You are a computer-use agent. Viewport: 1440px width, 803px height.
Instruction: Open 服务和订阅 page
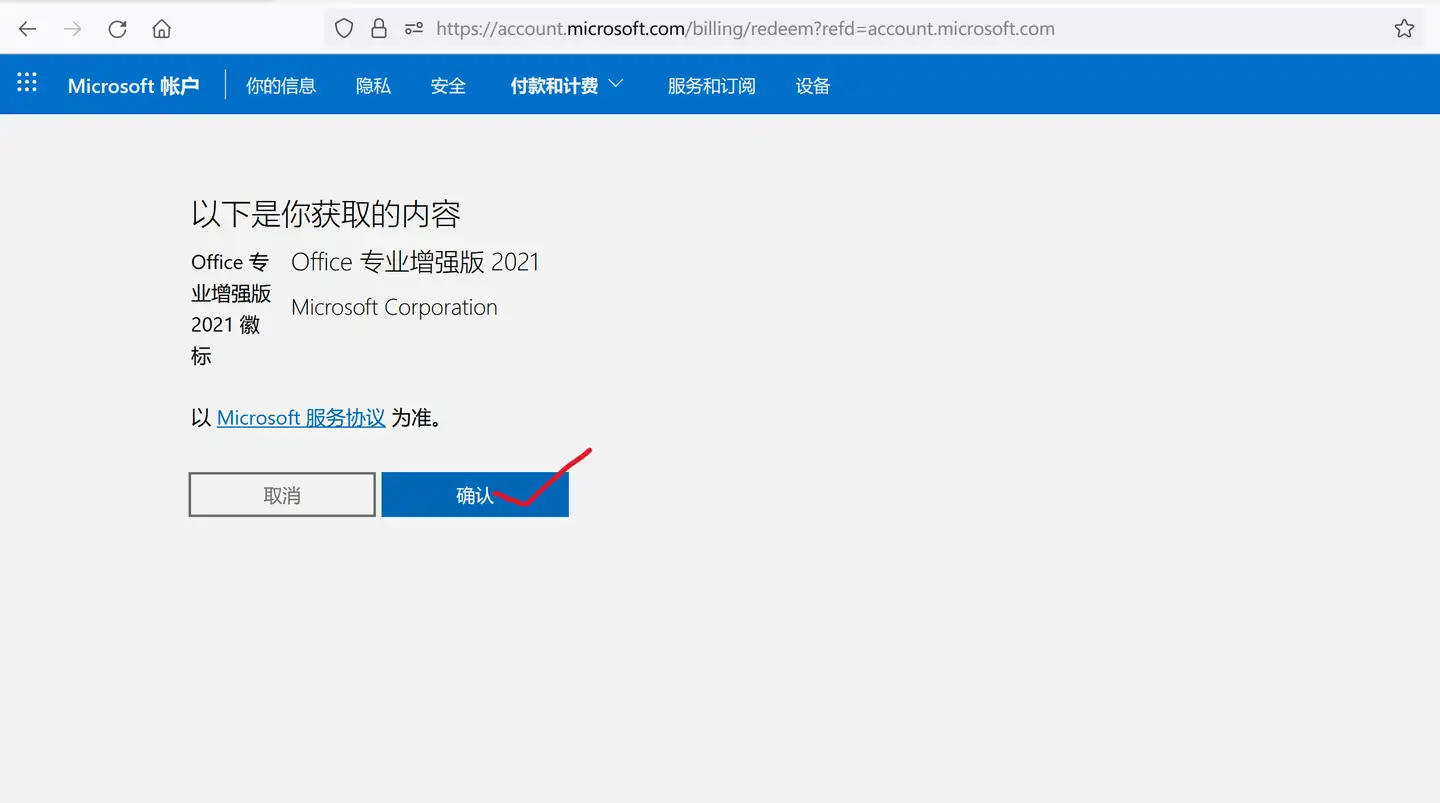click(x=712, y=86)
